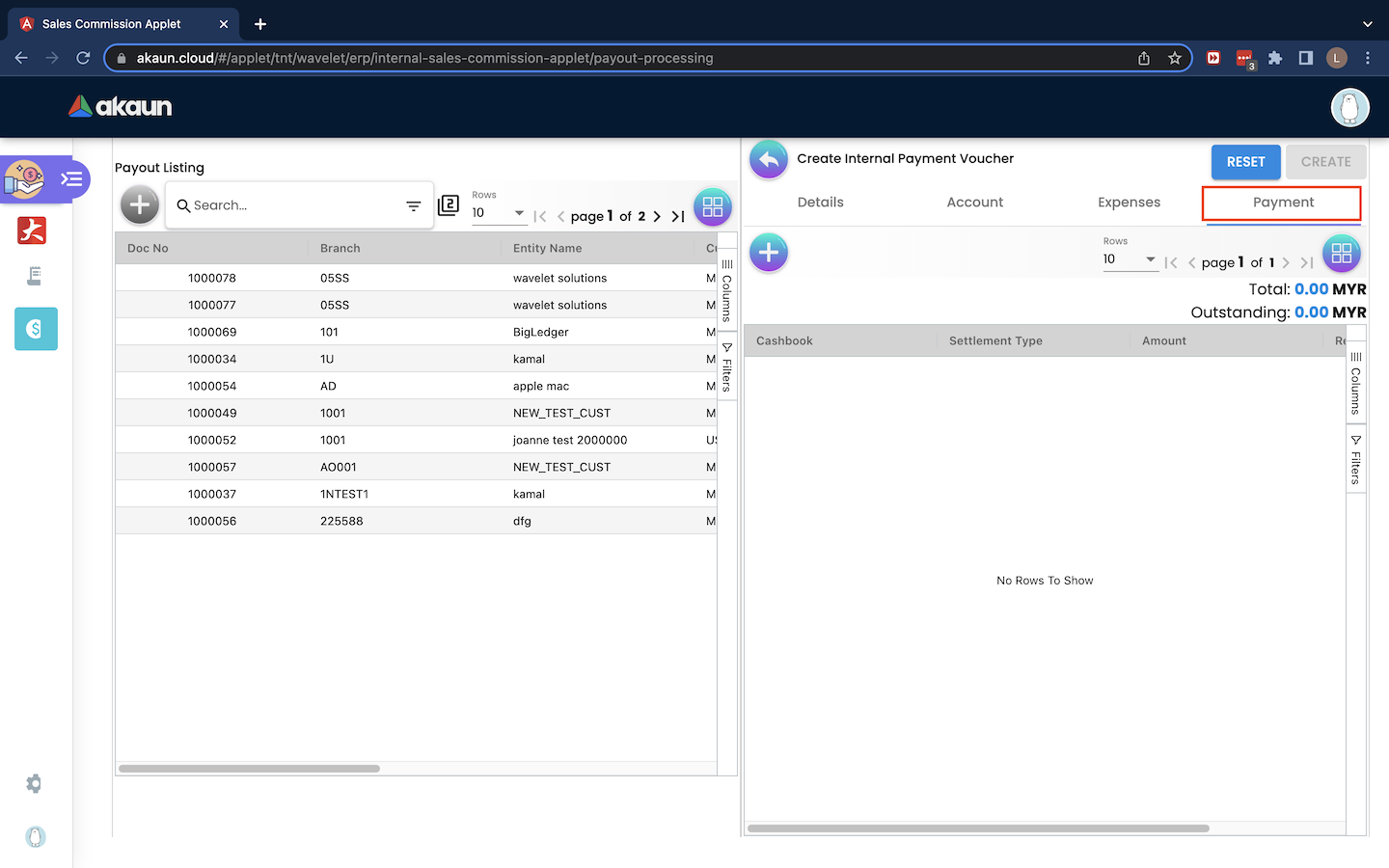Switch to the Expenses tab
This screenshot has width=1389, height=868.
[x=1129, y=203]
